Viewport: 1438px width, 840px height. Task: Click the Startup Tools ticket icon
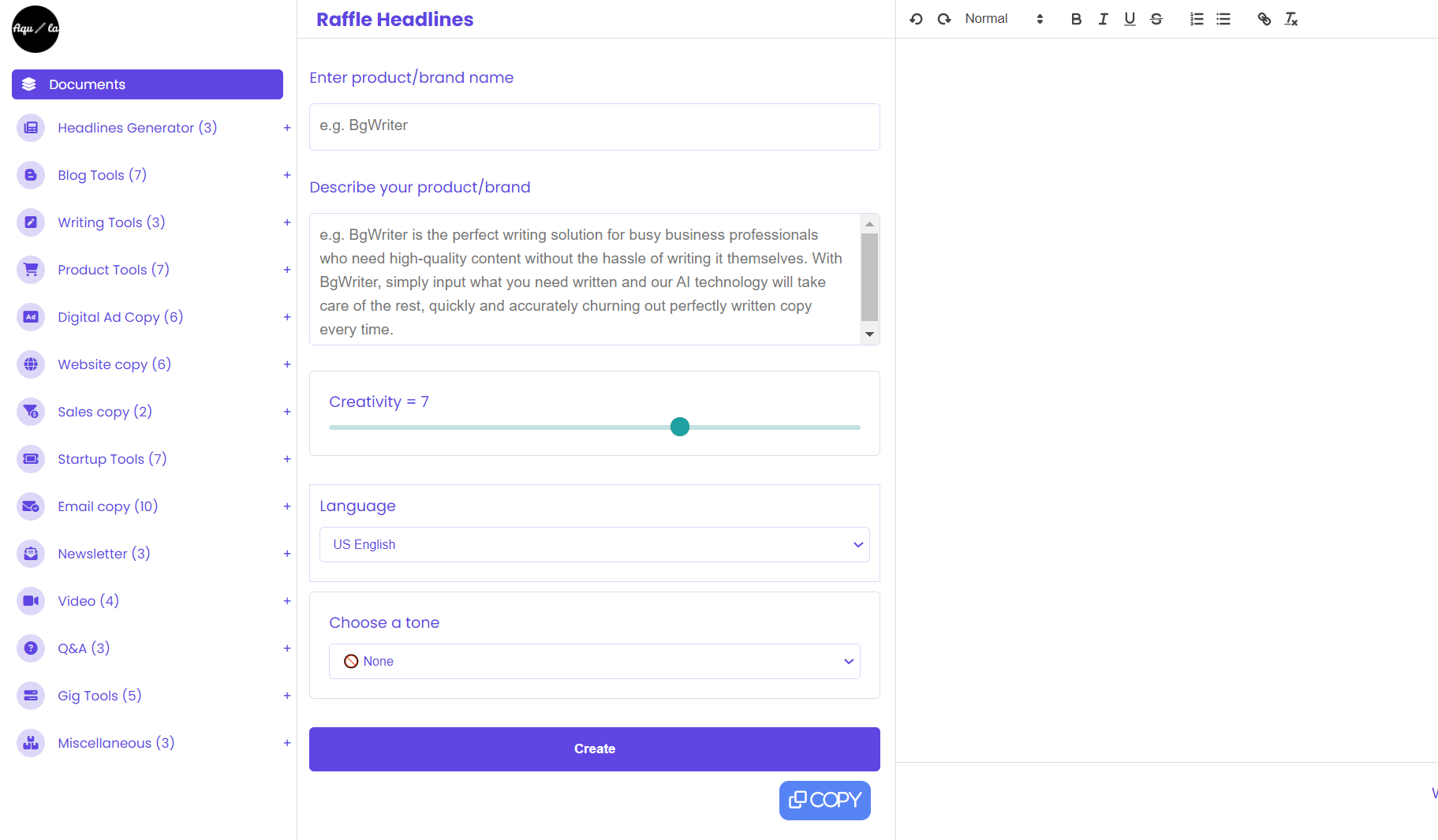(31, 459)
